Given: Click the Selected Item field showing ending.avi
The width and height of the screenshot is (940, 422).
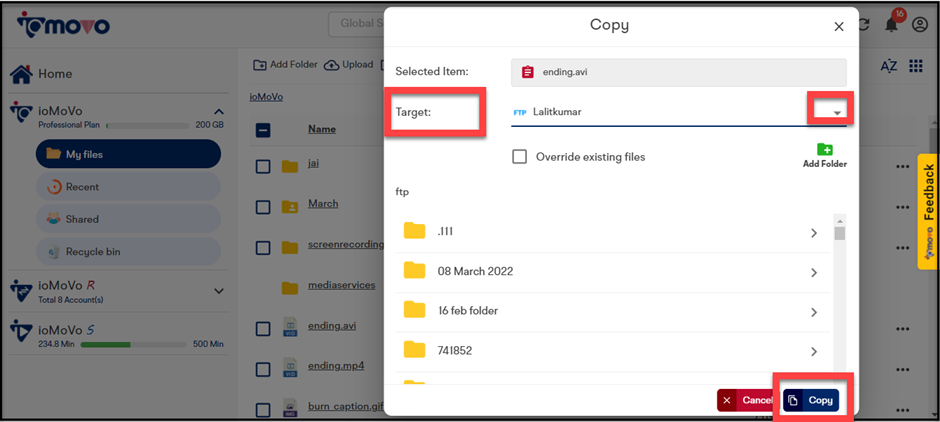Looking at the screenshot, I should point(679,73).
